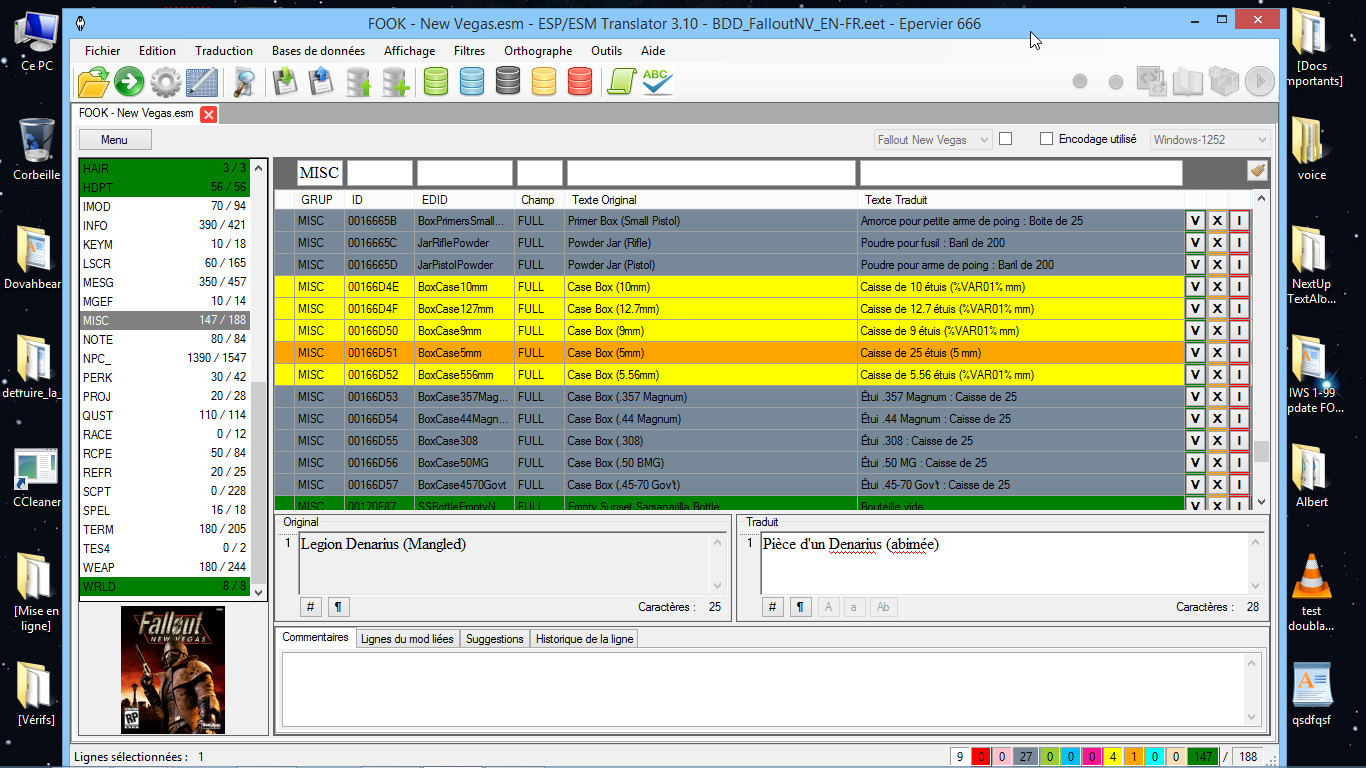
Task: Click the Texte Original column header
Action: point(711,200)
